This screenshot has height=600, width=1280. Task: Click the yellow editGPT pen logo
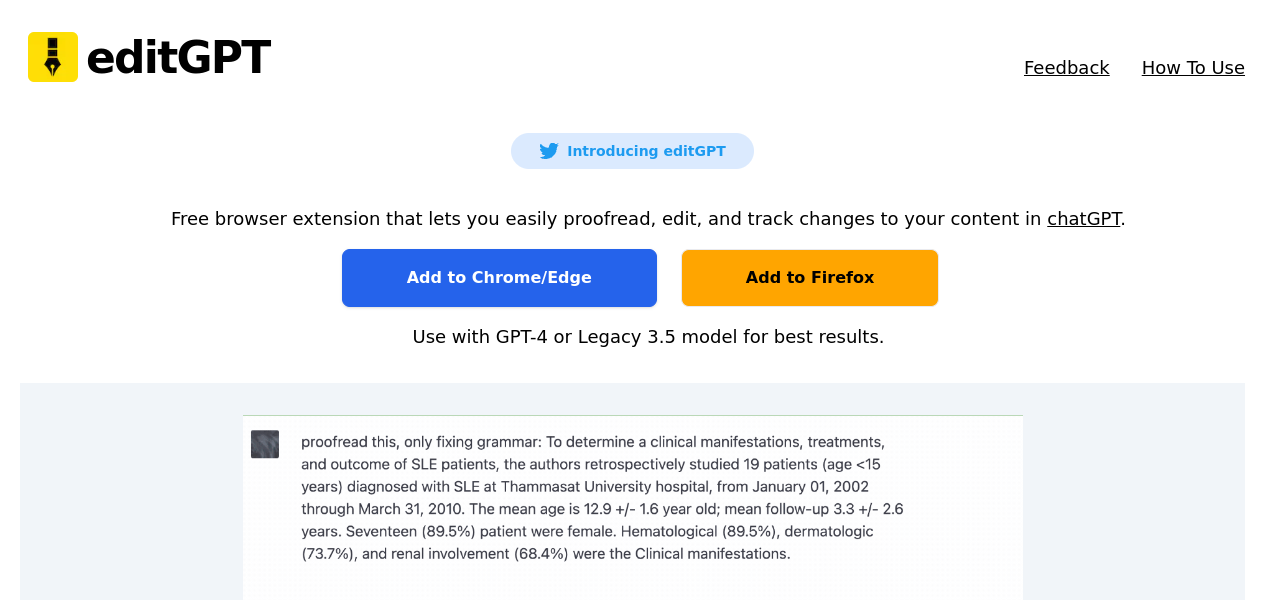pyautogui.click(x=53, y=57)
